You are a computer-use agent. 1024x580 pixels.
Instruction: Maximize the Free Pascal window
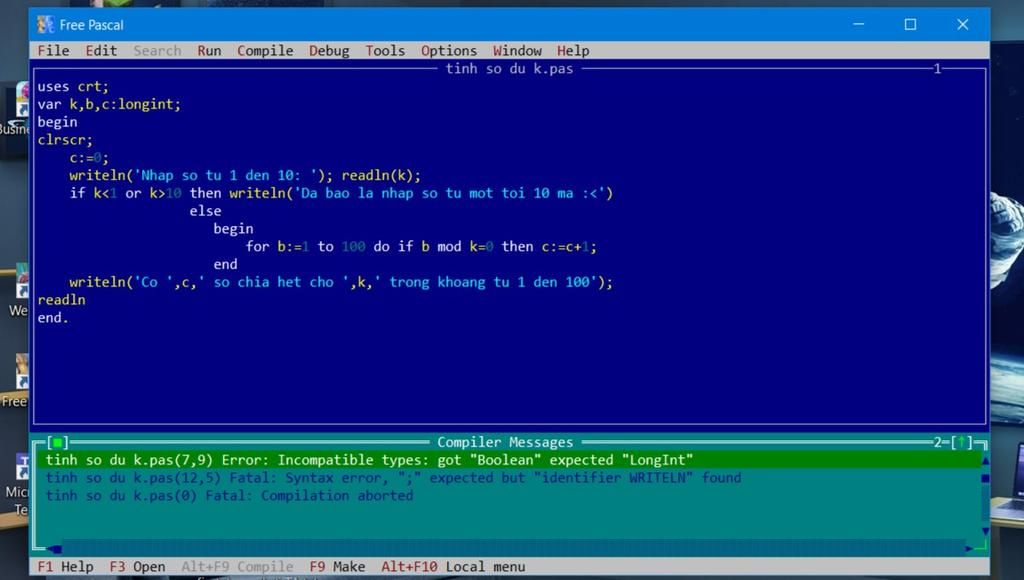tap(910, 25)
